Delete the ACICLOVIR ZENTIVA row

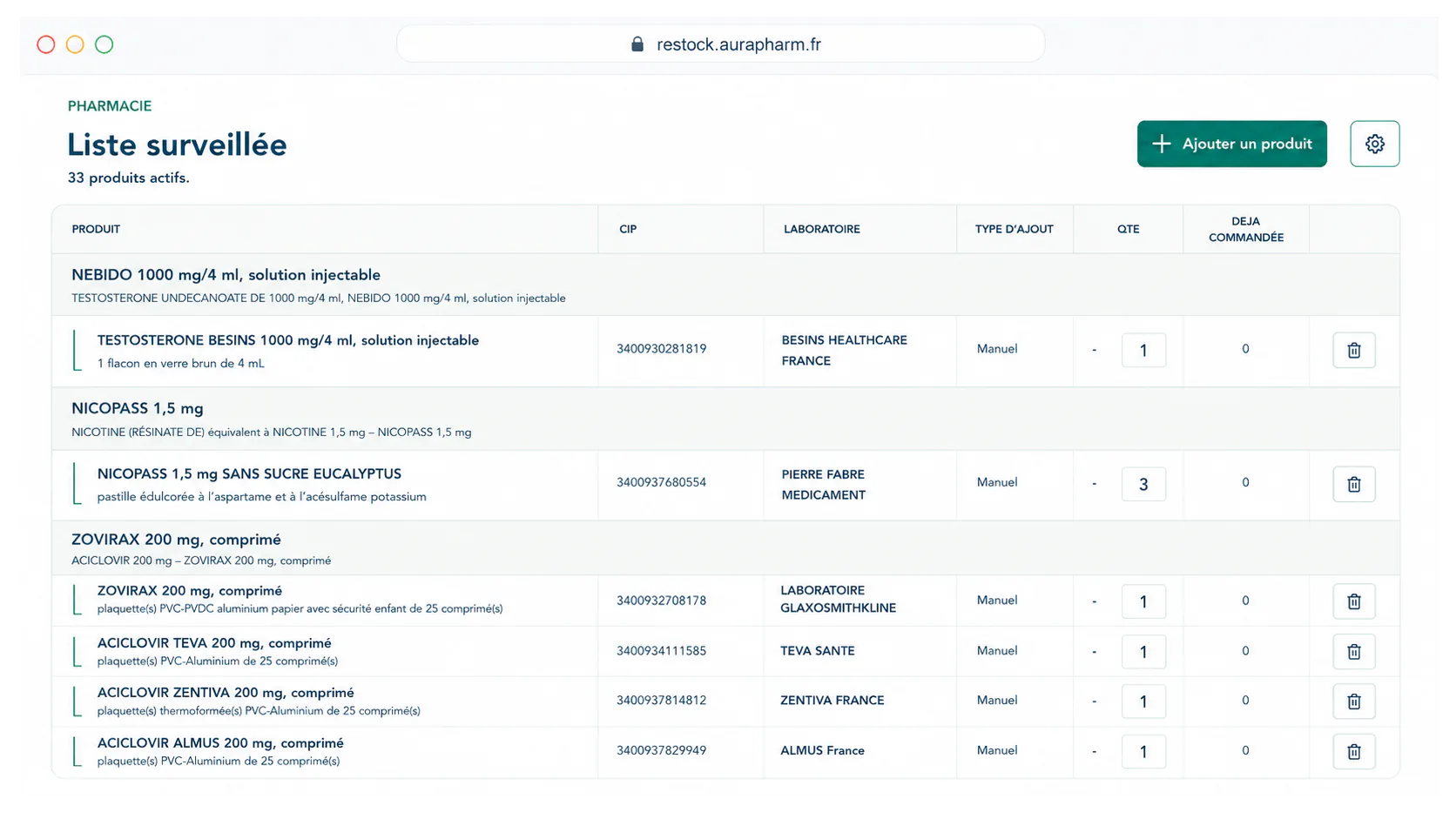tap(1353, 702)
